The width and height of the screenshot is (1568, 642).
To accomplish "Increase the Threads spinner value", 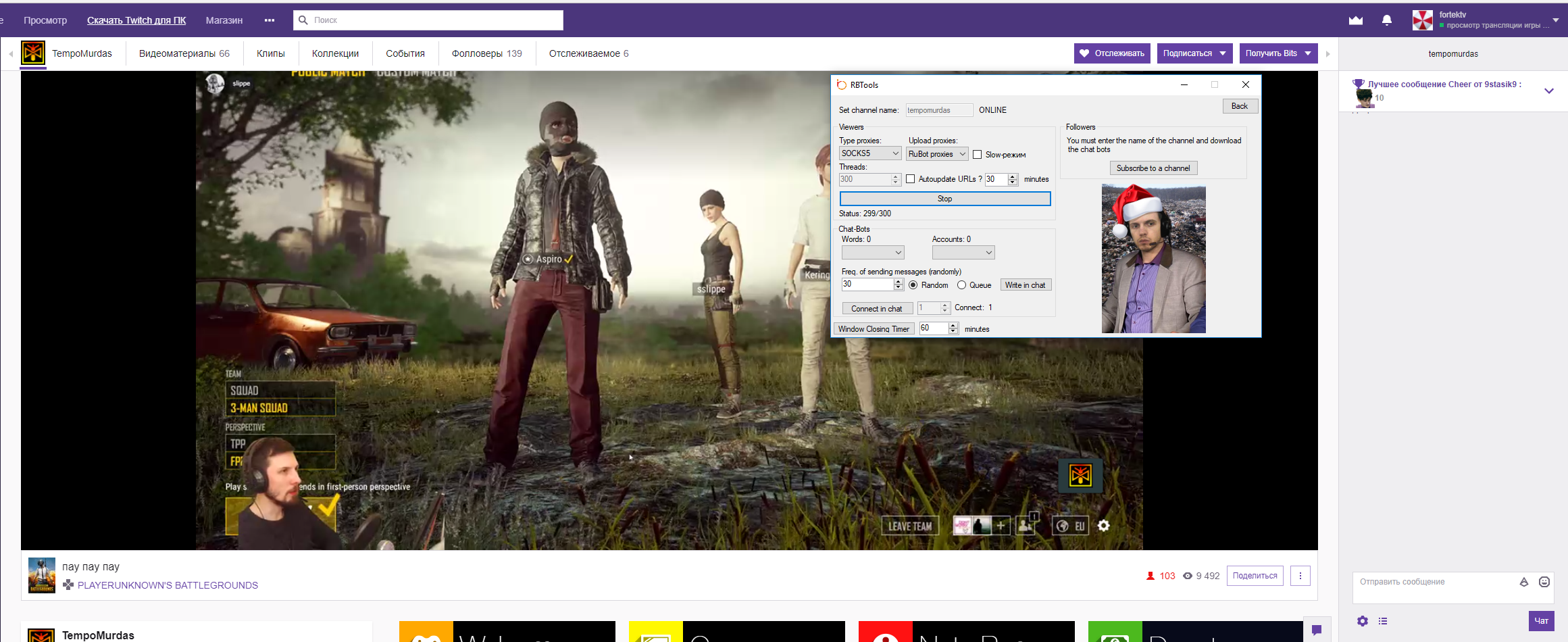I will click(896, 176).
